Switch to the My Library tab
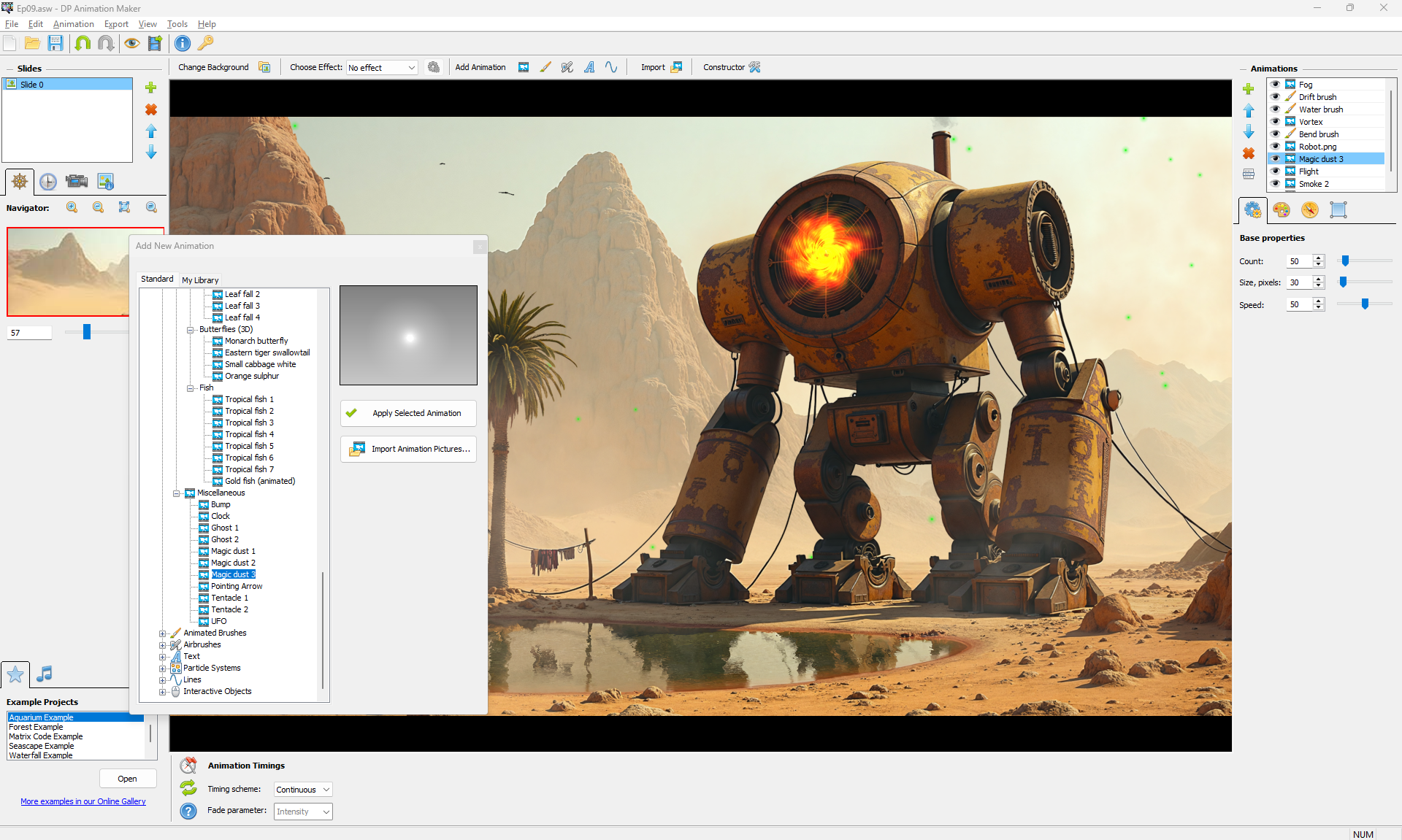 coord(200,280)
